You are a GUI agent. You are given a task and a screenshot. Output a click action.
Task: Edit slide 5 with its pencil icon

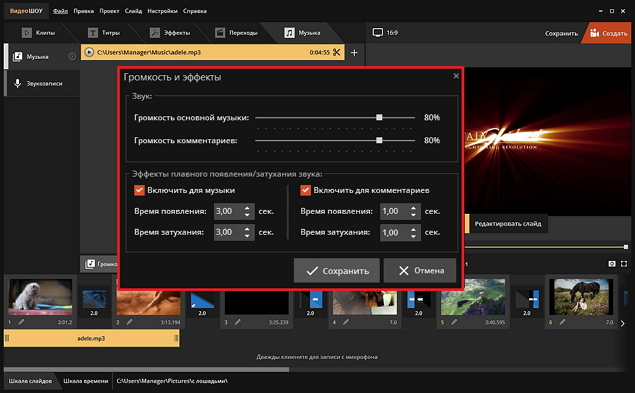click(454, 322)
